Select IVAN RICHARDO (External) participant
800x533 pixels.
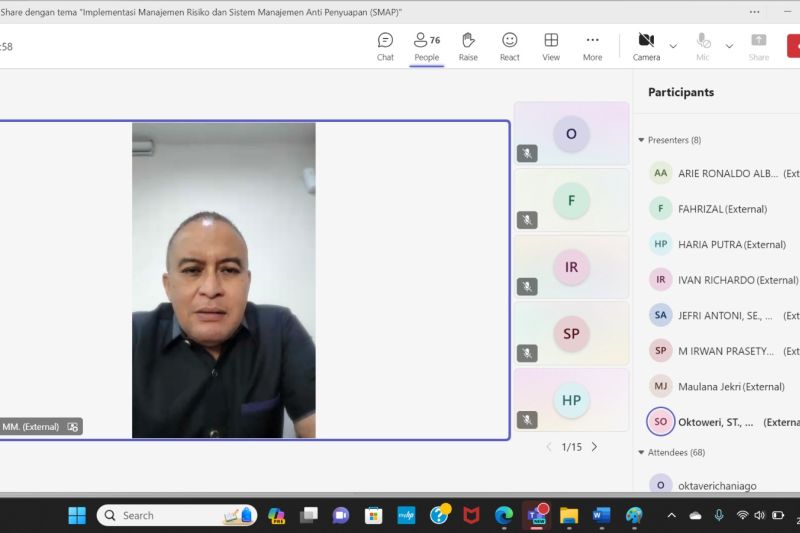pyautogui.click(x=723, y=280)
